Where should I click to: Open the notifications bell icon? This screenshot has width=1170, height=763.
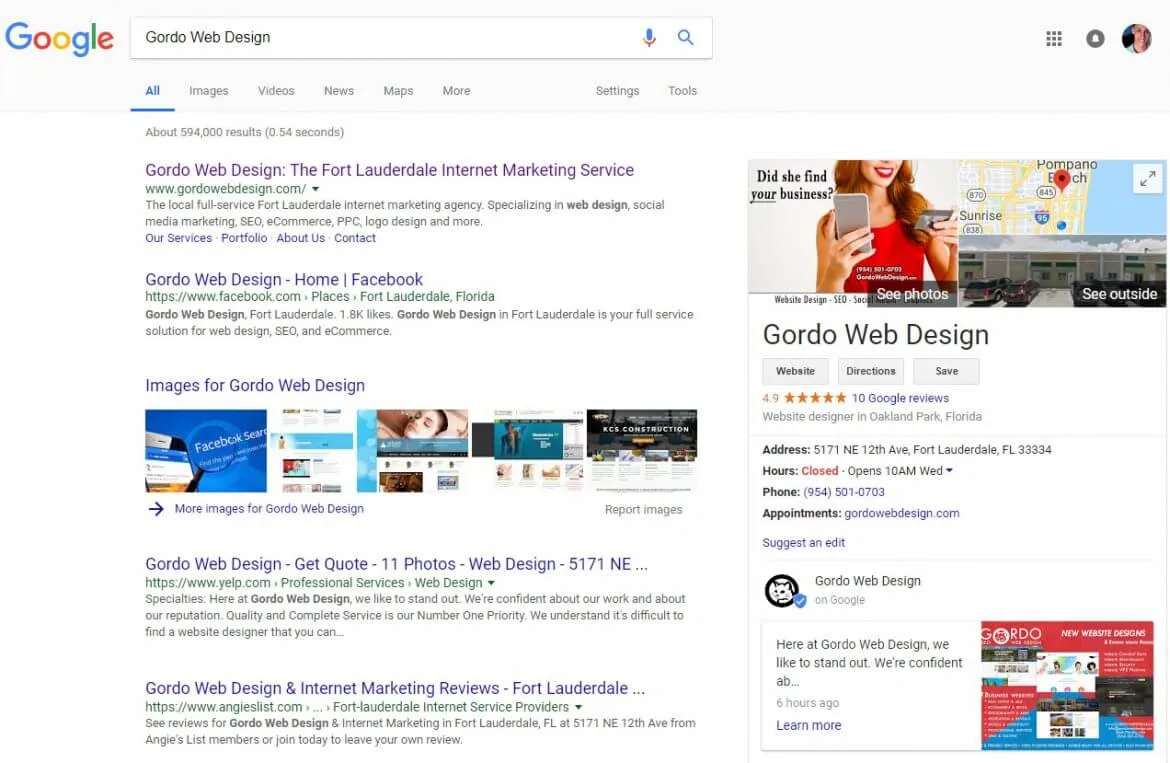click(x=1095, y=38)
